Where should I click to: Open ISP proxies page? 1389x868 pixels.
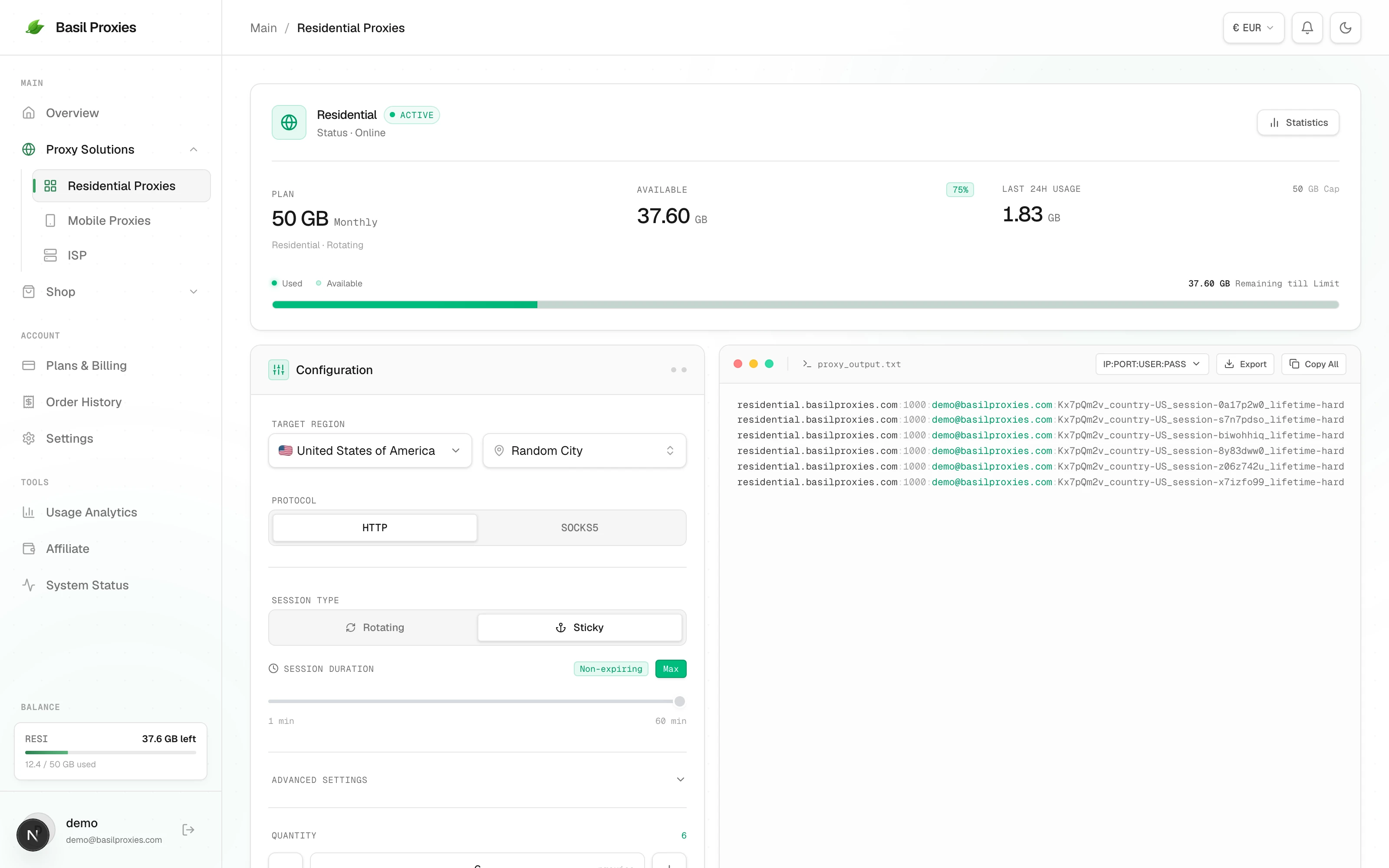122,256
